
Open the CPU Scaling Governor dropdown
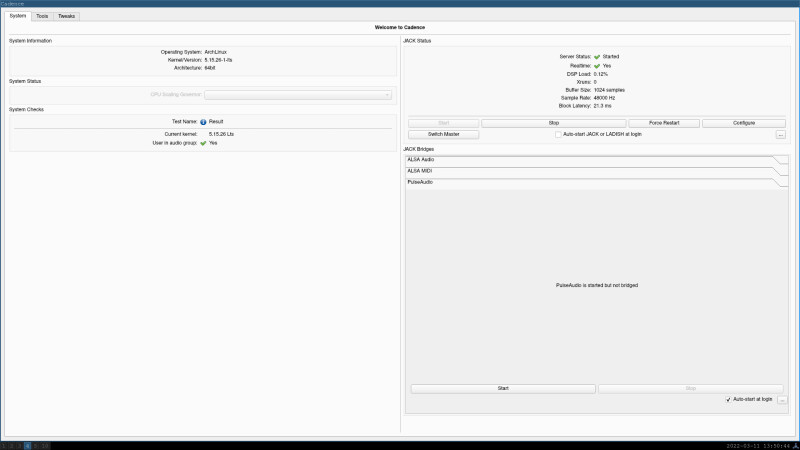click(298, 95)
